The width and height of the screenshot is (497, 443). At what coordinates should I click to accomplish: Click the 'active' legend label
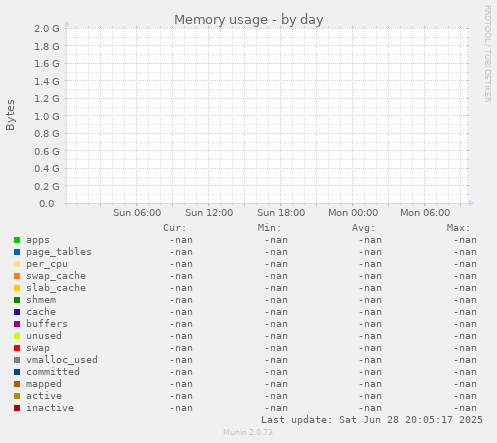[x=44, y=396]
